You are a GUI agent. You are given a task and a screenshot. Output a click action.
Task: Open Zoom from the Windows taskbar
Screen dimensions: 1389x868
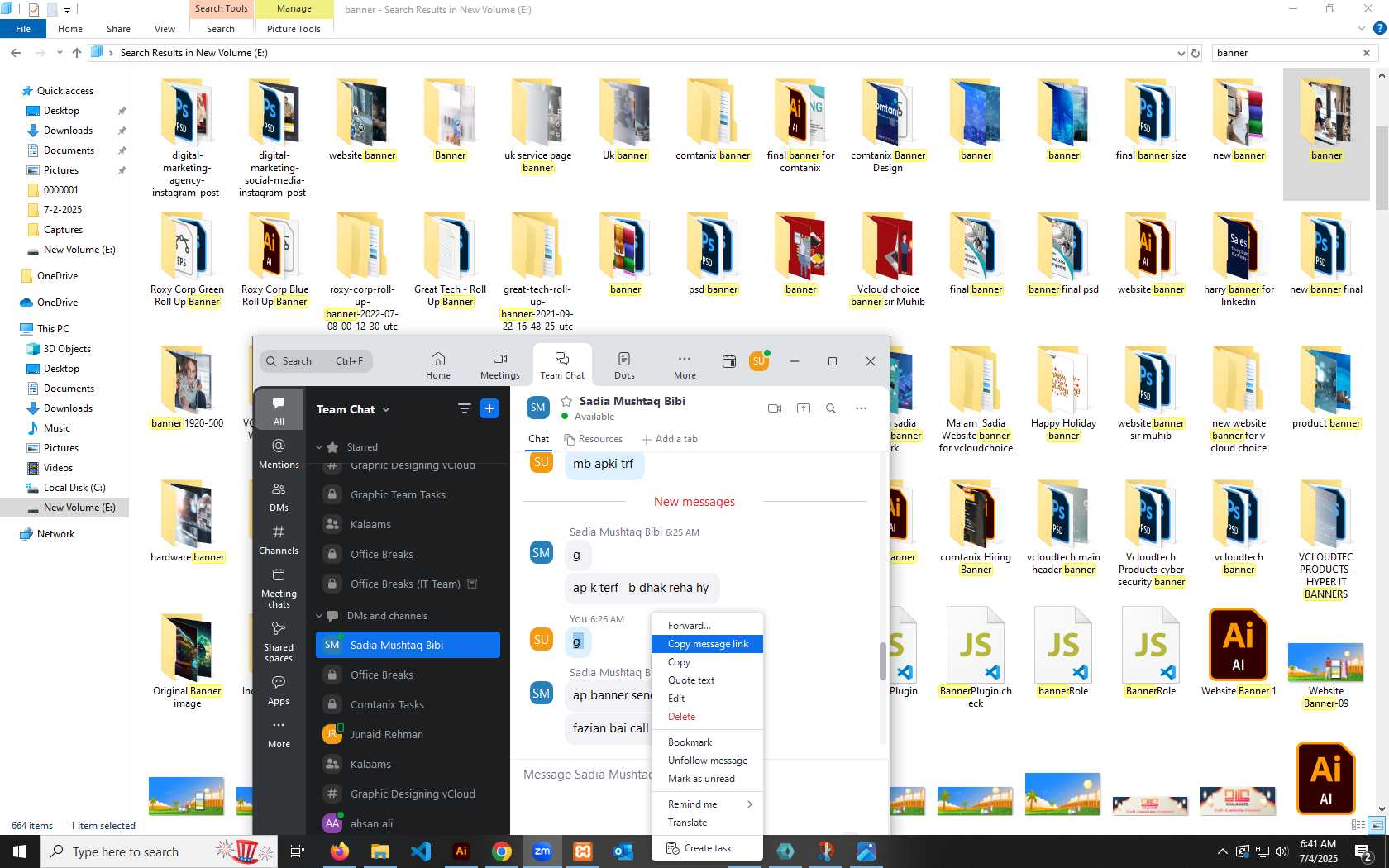coord(542,851)
